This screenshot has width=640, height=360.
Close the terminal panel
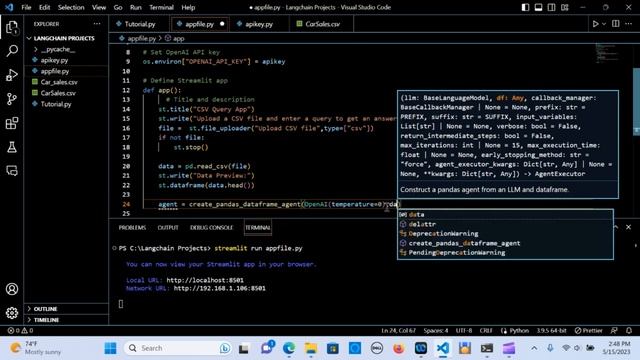[x=629, y=227]
